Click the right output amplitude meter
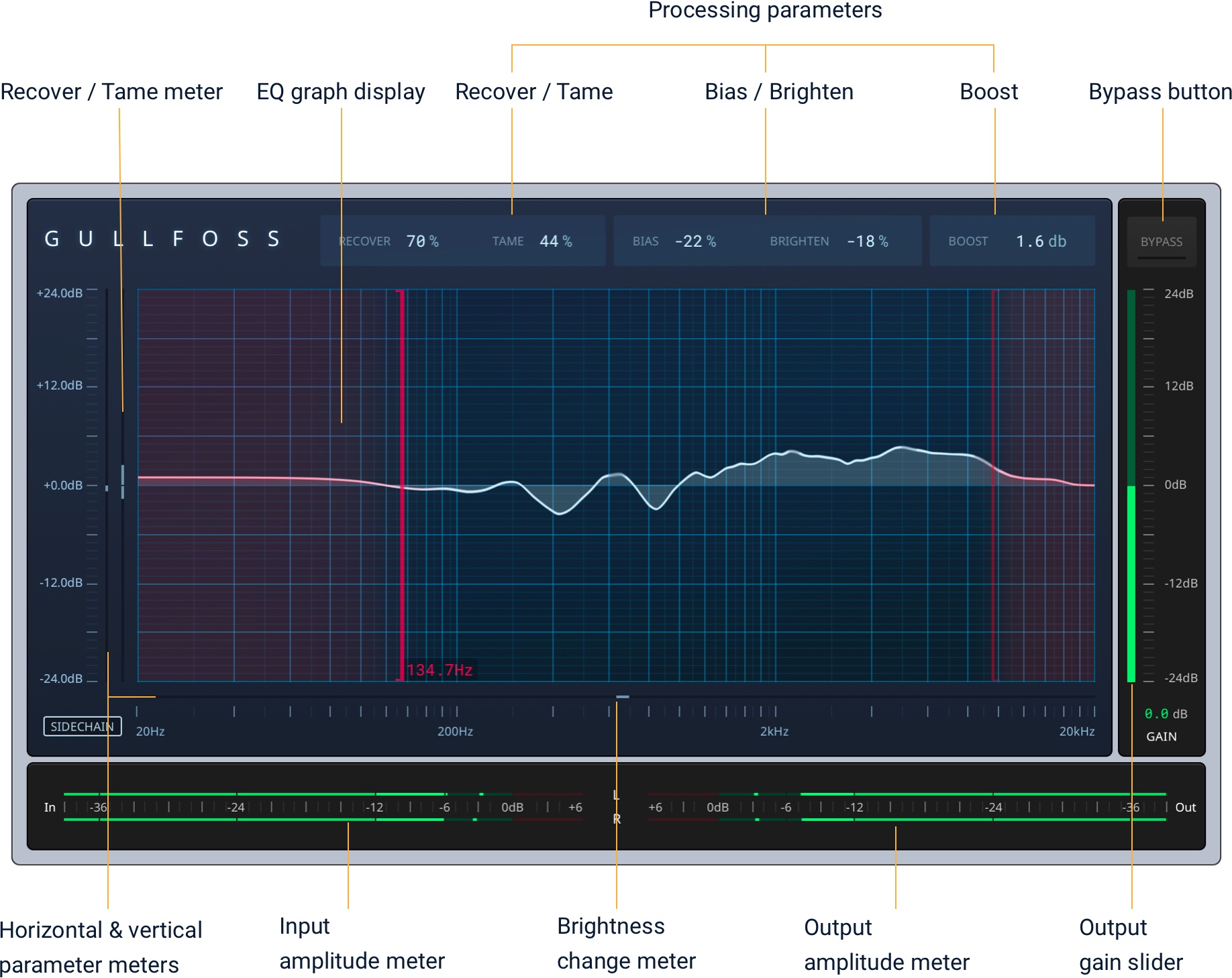The width and height of the screenshot is (1232, 978). point(896,820)
